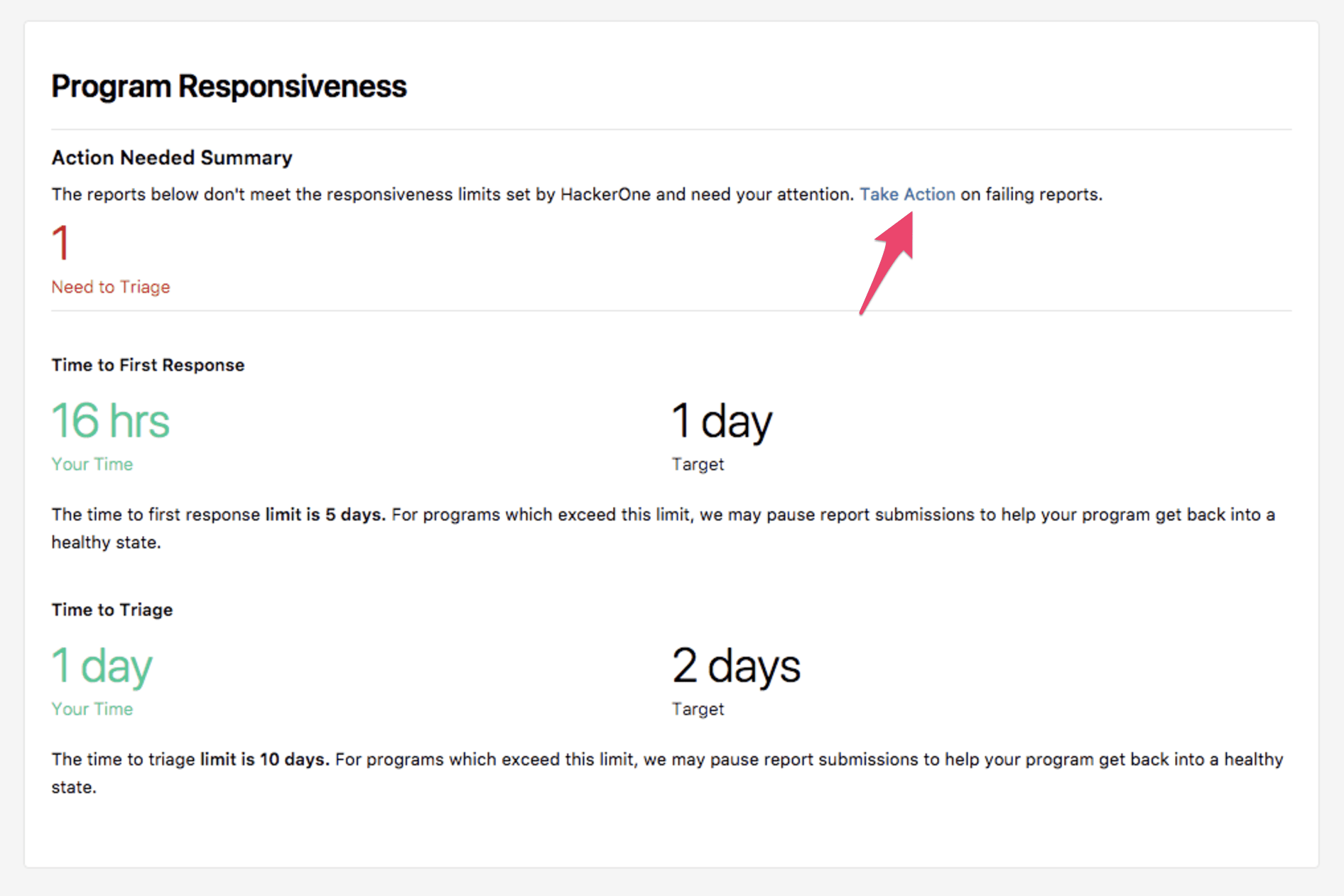Click the Time to First Response heading
The height and width of the screenshot is (896, 1344).
pyautogui.click(x=148, y=365)
